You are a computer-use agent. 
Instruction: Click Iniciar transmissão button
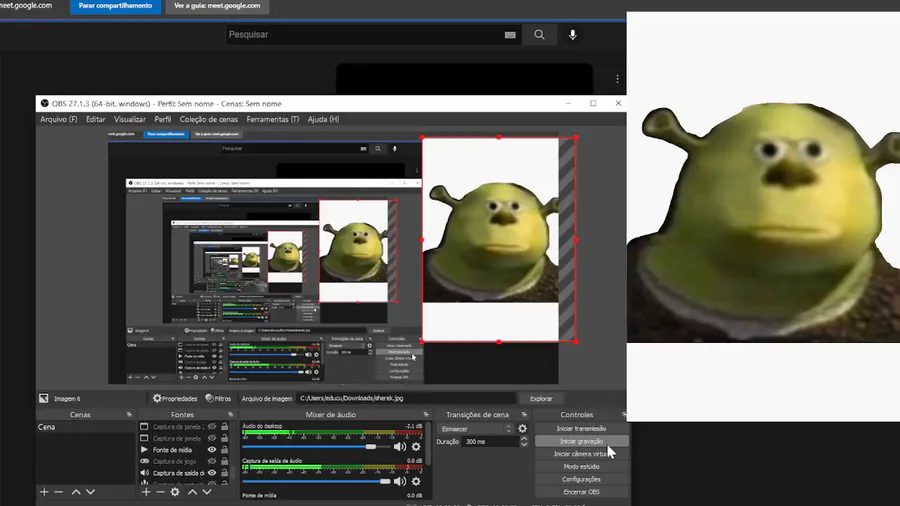point(581,429)
